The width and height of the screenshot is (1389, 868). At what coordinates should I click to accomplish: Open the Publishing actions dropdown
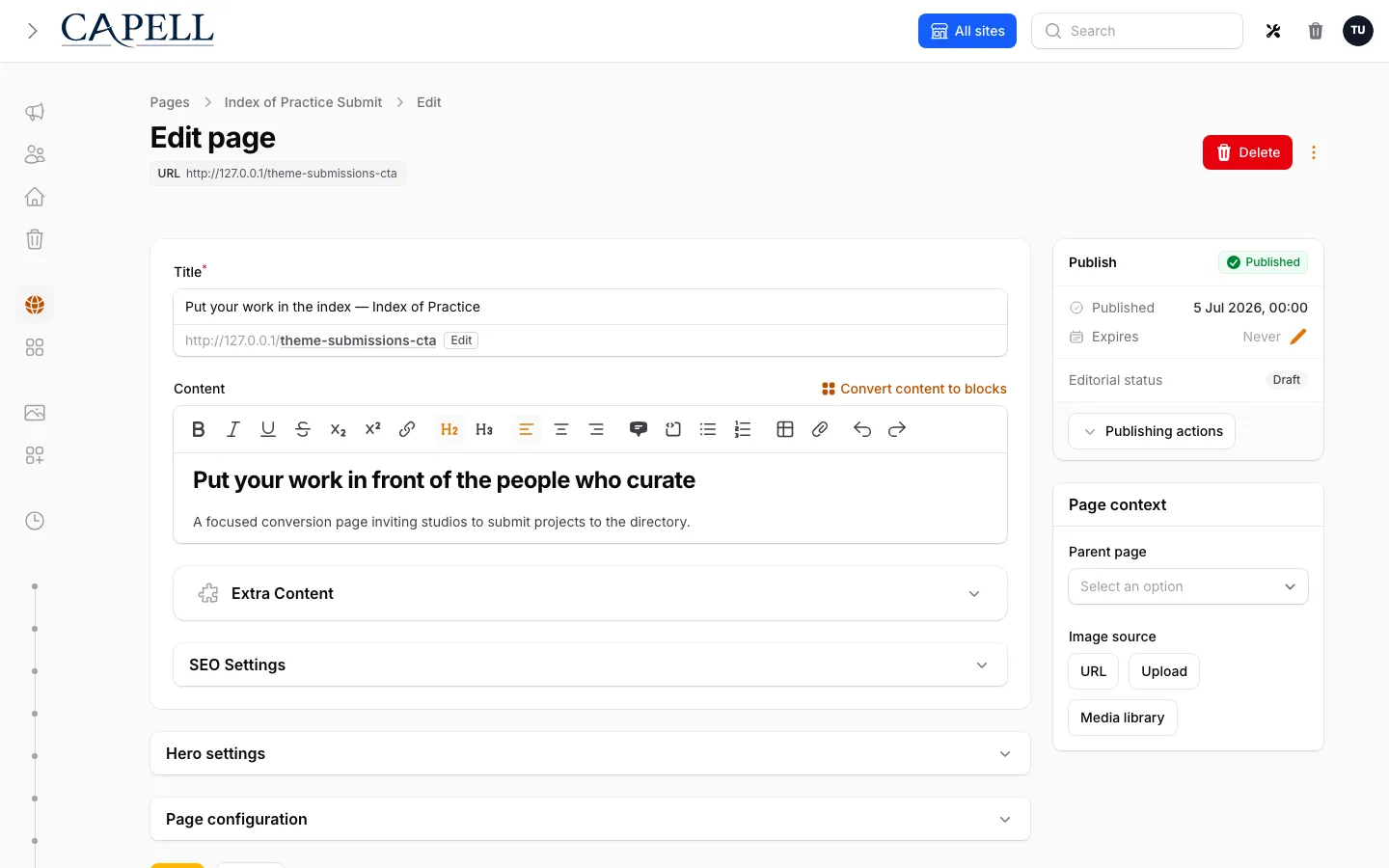[1152, 431]
